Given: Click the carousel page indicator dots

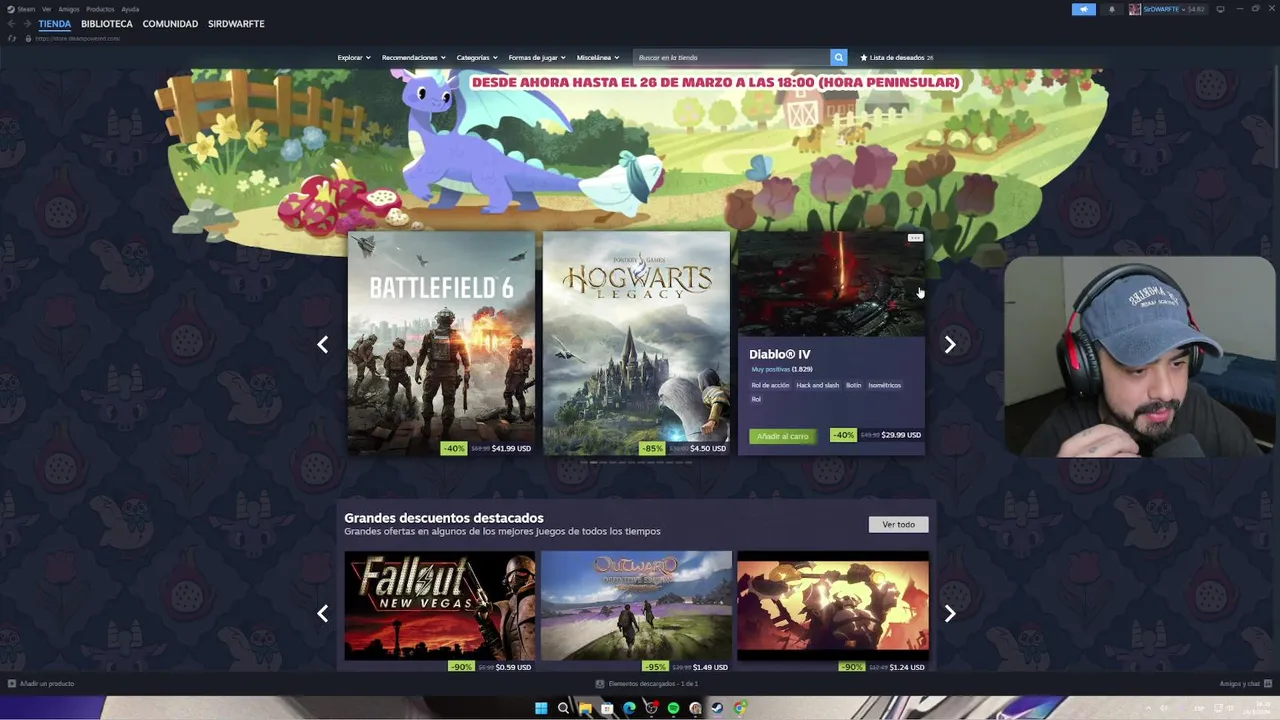Looking at the screenshot, I should click(636, 462).
